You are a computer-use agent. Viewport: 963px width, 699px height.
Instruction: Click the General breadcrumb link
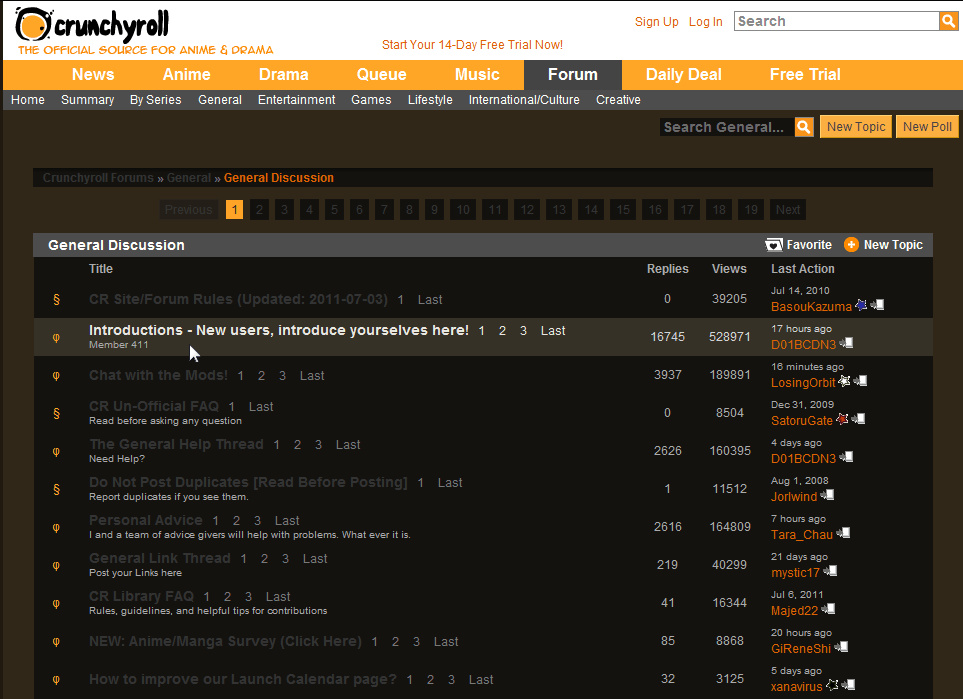(189, 178)
